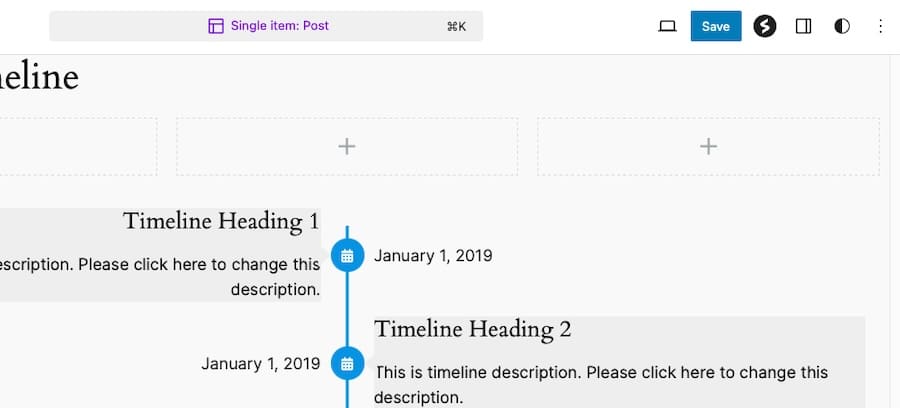Click the template icon beside Single item: Post

(x=216, y=26)
